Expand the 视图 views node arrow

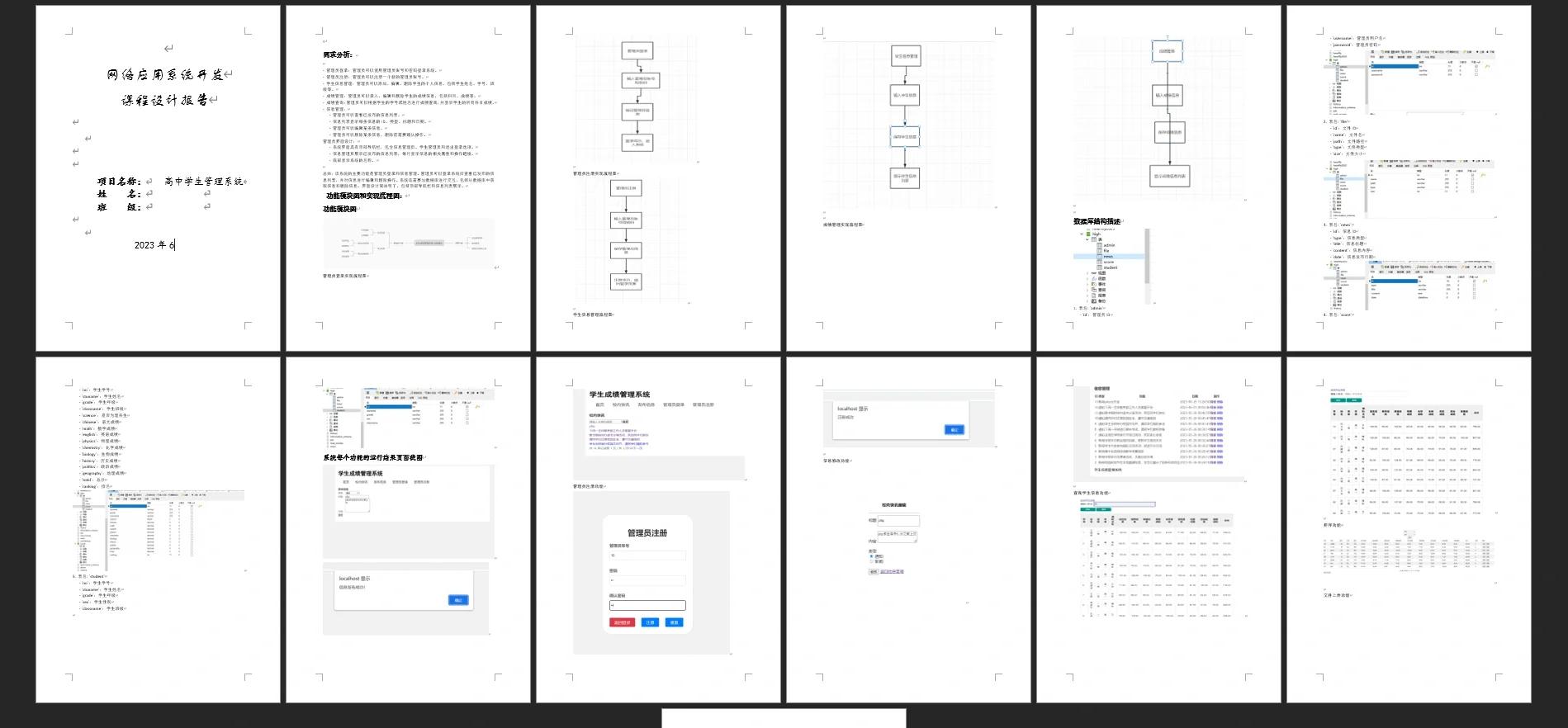coord(1087,273)
